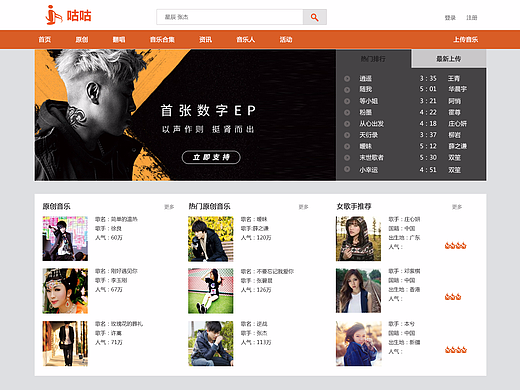Open 首页 in the navigation bar
Viewport: 520px width, 390px height.
tap(45, 40)
